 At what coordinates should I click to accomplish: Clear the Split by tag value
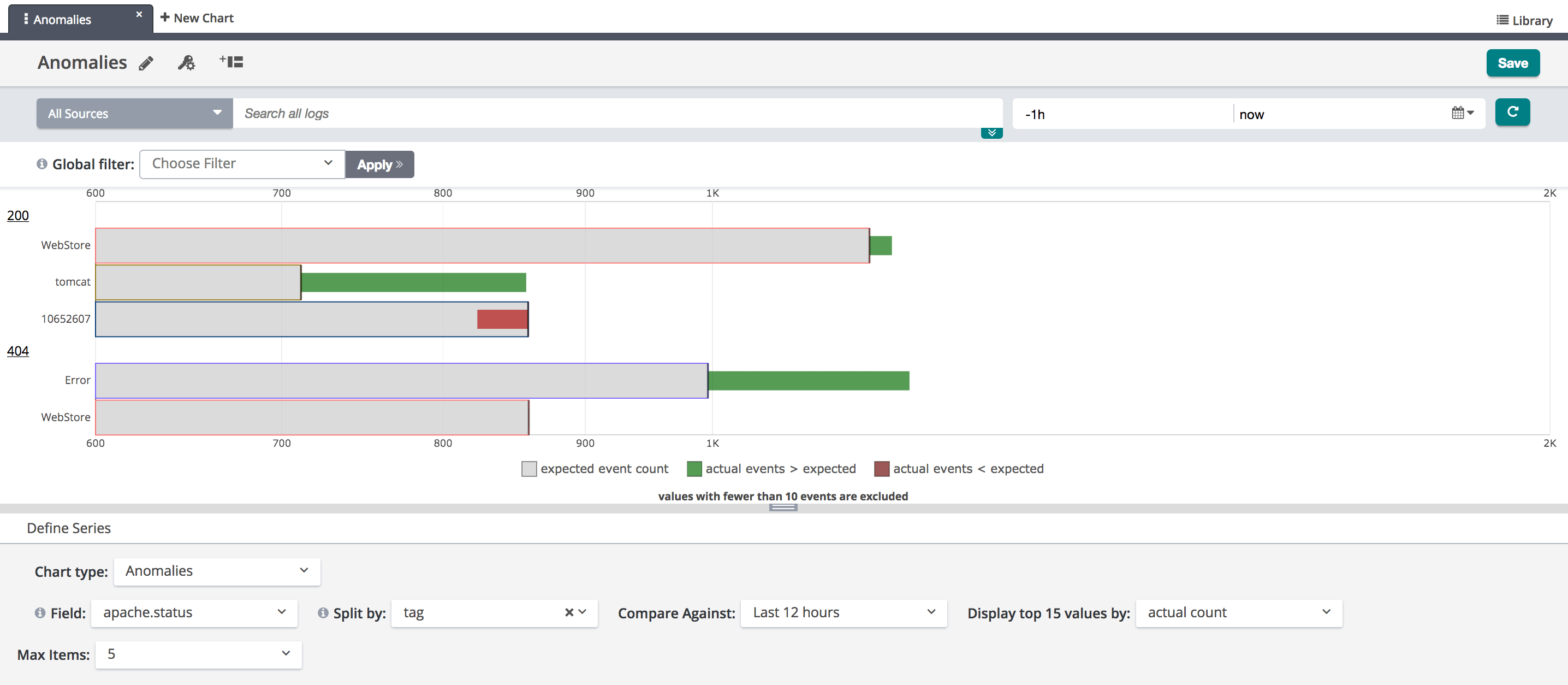coord(568,612)
